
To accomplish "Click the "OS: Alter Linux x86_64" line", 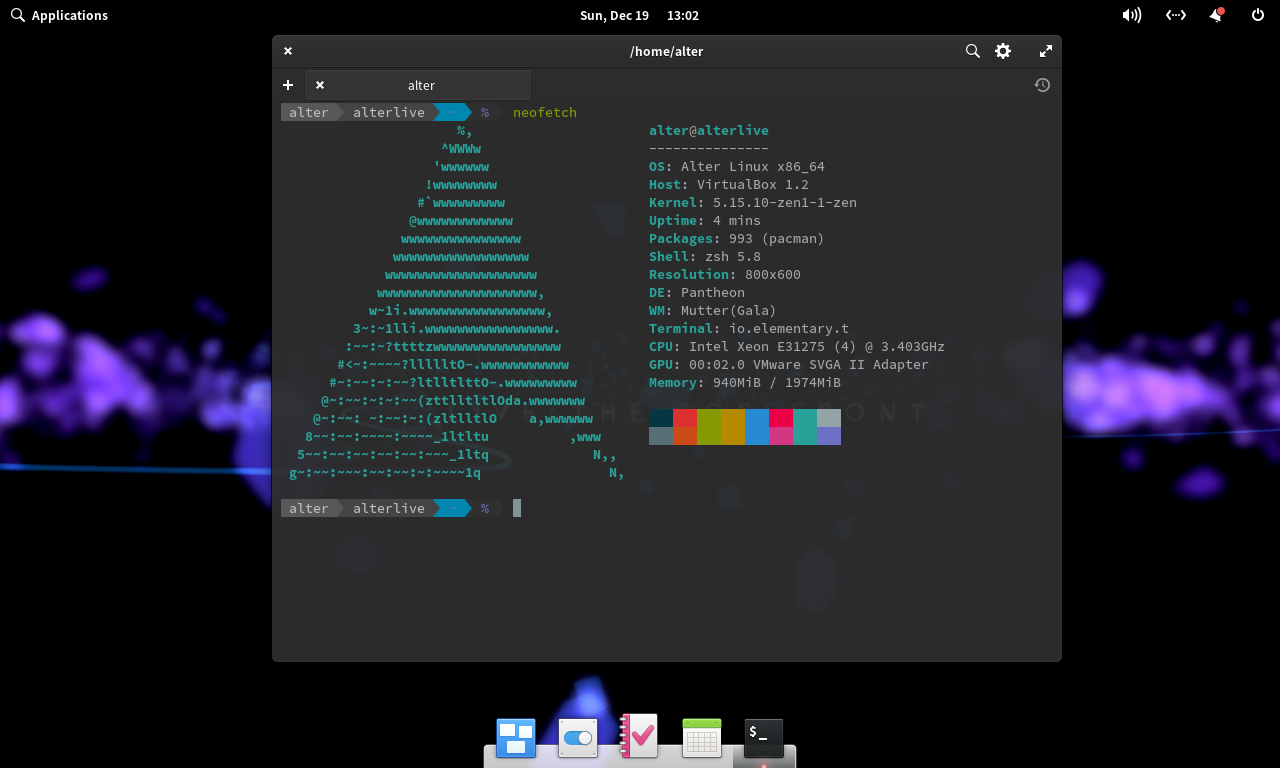I will [x=737, y=166].
